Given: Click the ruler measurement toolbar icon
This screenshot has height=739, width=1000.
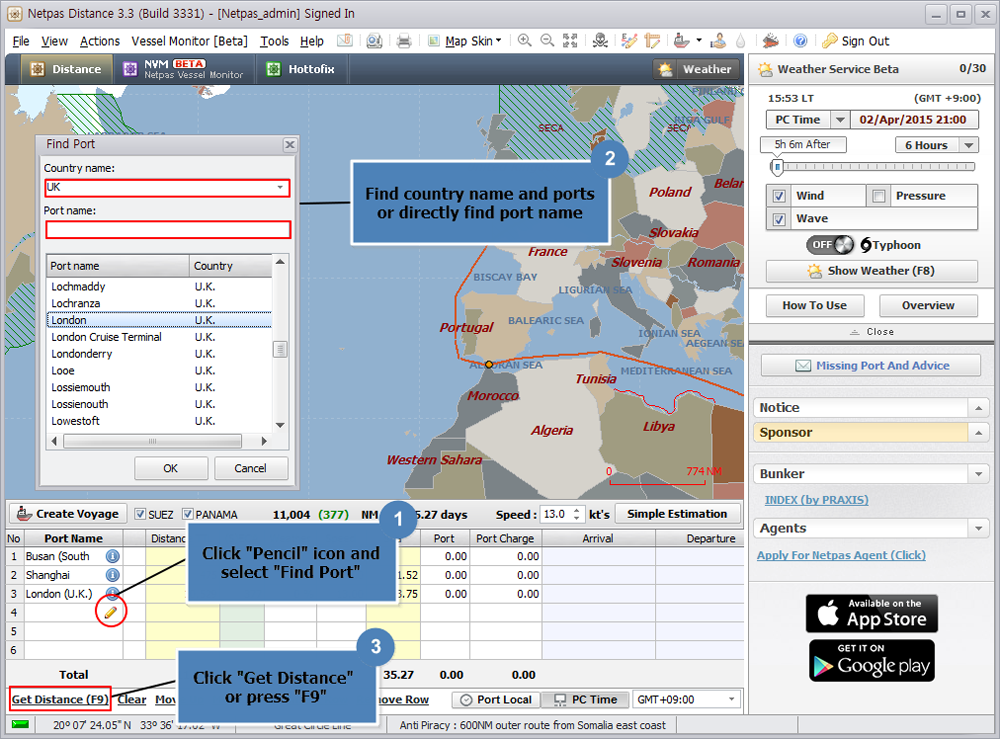Looking at the screenshot, I should (x=652, y=41).
